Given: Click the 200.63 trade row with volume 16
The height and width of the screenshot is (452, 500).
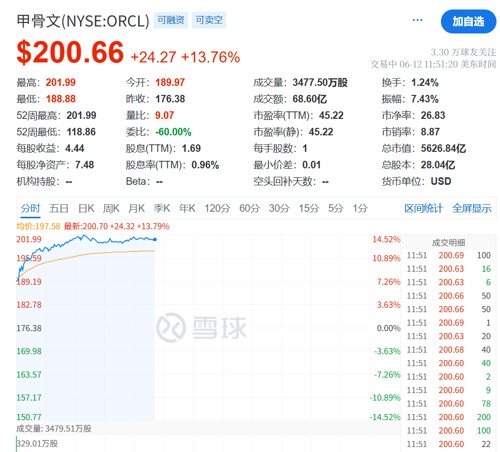Looking at the screenshot, I should tap(449, 269).
